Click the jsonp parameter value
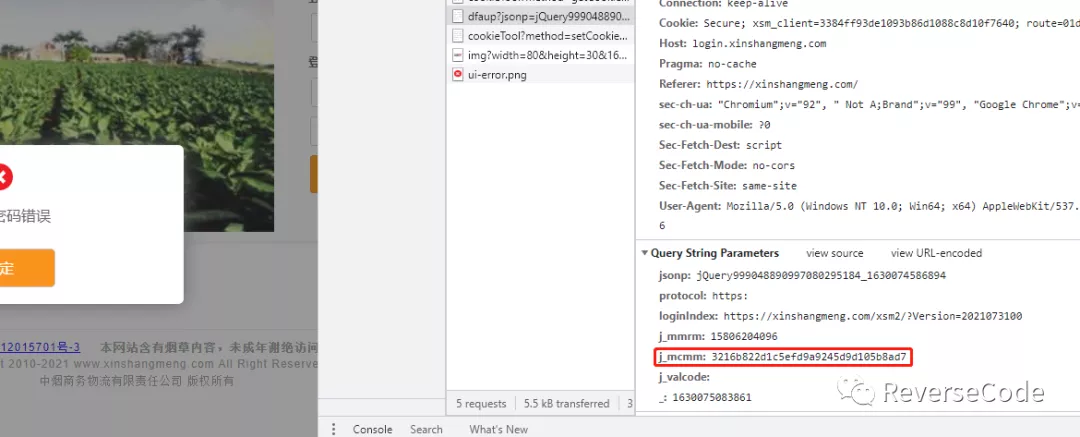 click(821, 275)
